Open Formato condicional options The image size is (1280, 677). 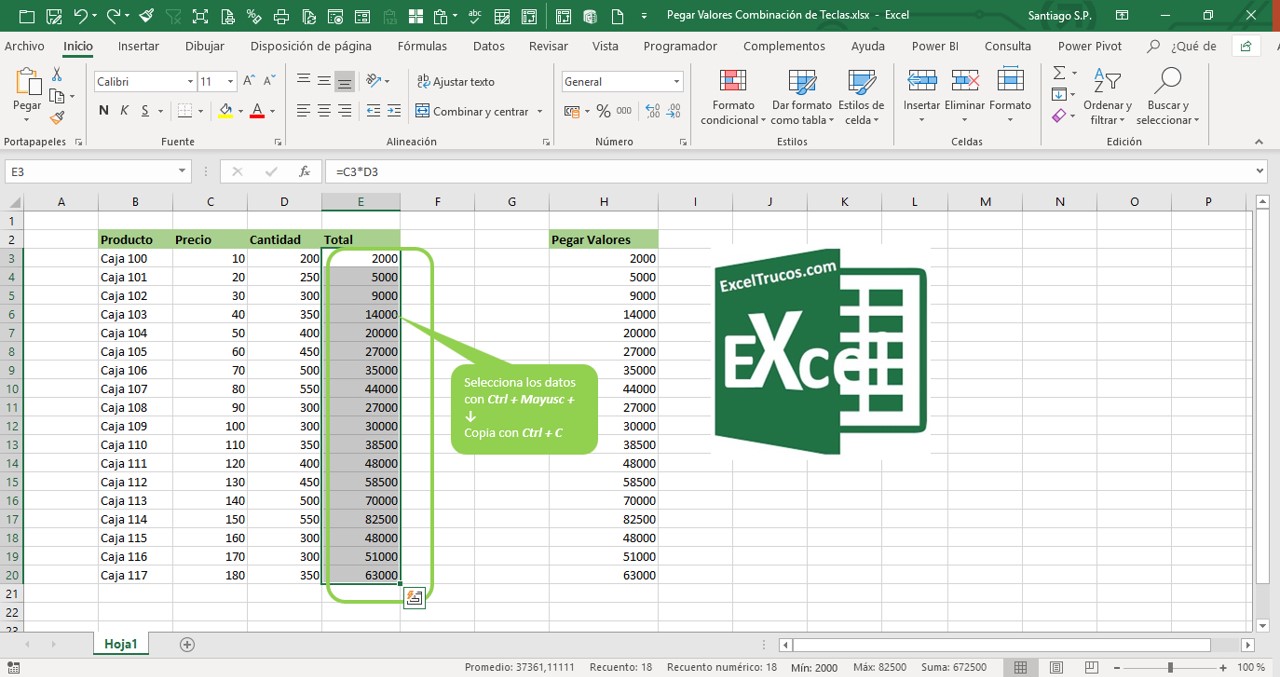[x=732, y=96]
